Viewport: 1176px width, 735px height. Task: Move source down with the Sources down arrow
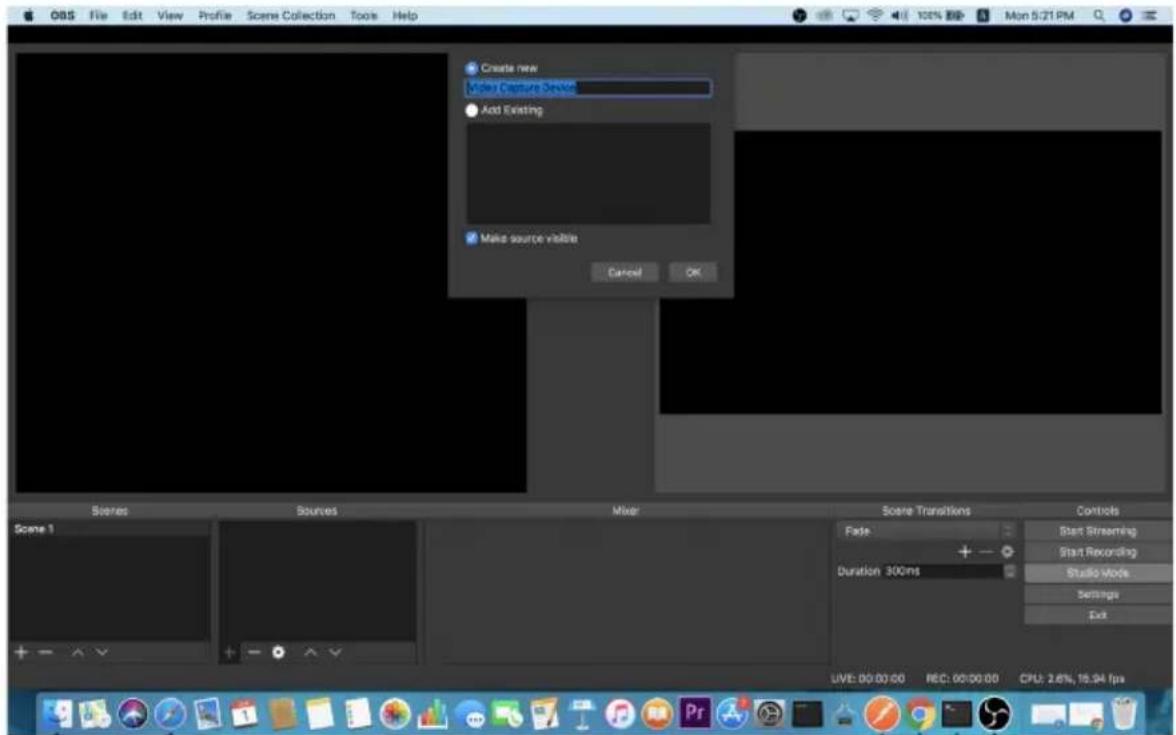[x=335, y=652]
